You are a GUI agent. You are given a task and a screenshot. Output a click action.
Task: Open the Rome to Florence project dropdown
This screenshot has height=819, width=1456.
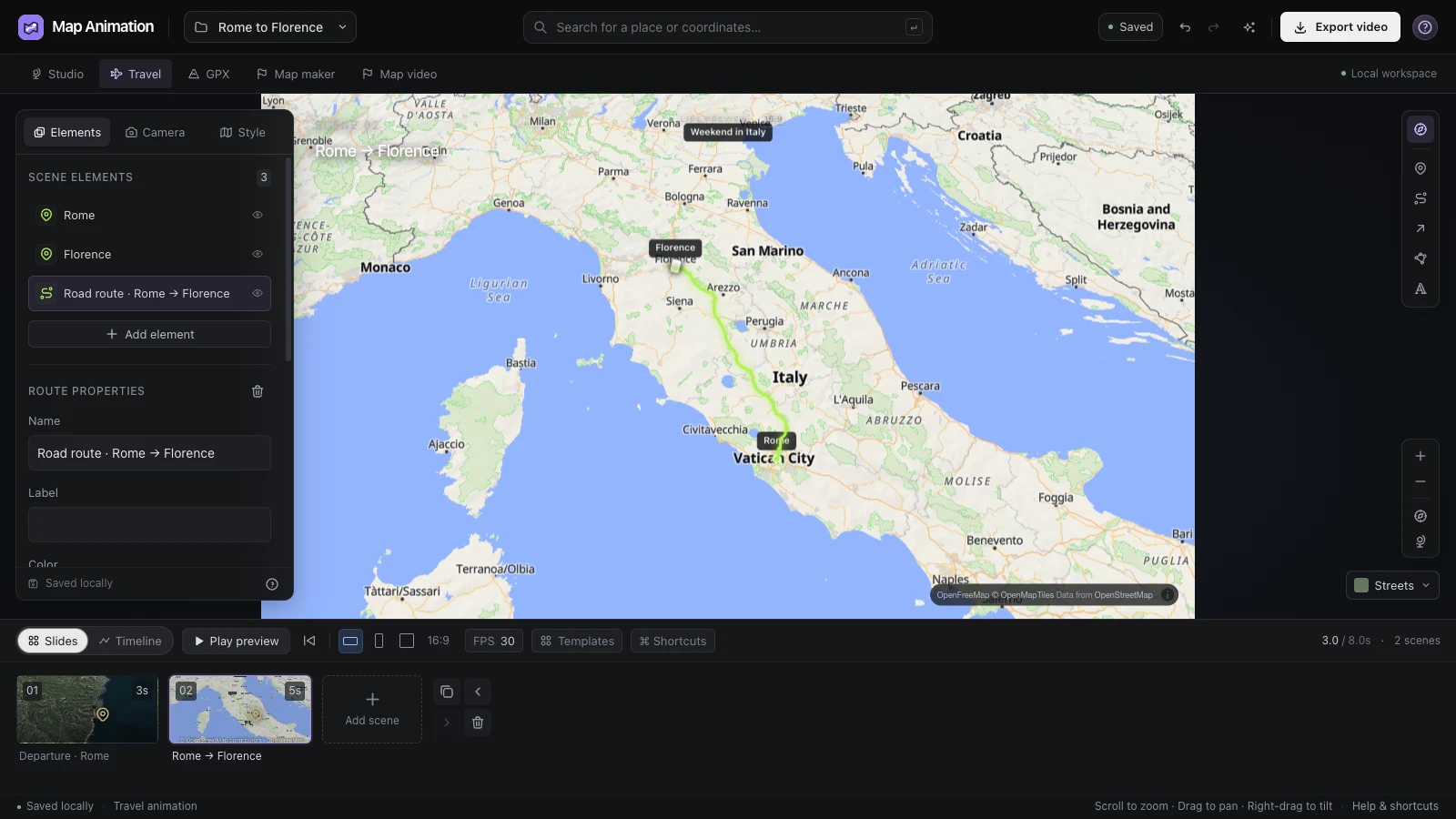(270, 27)
